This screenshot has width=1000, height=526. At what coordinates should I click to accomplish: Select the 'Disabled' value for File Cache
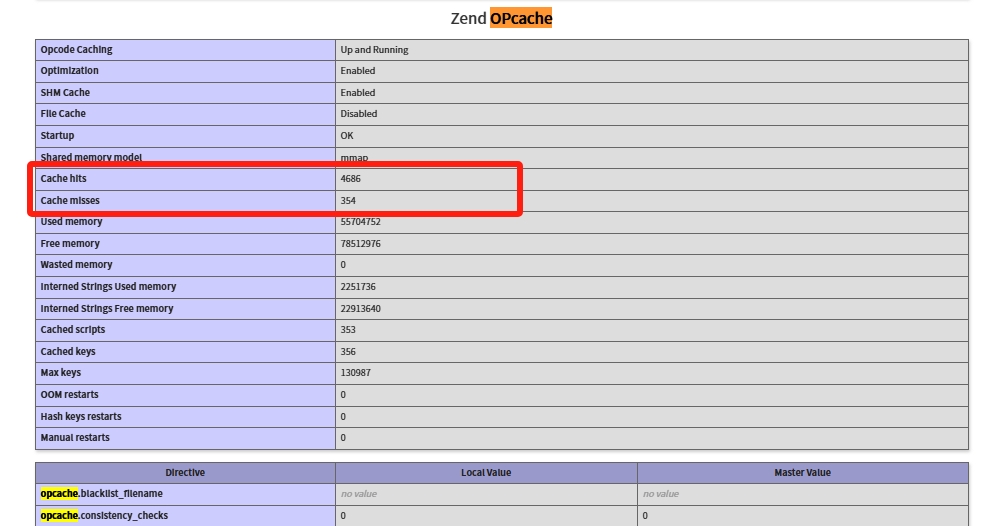(x=358, y=113)
